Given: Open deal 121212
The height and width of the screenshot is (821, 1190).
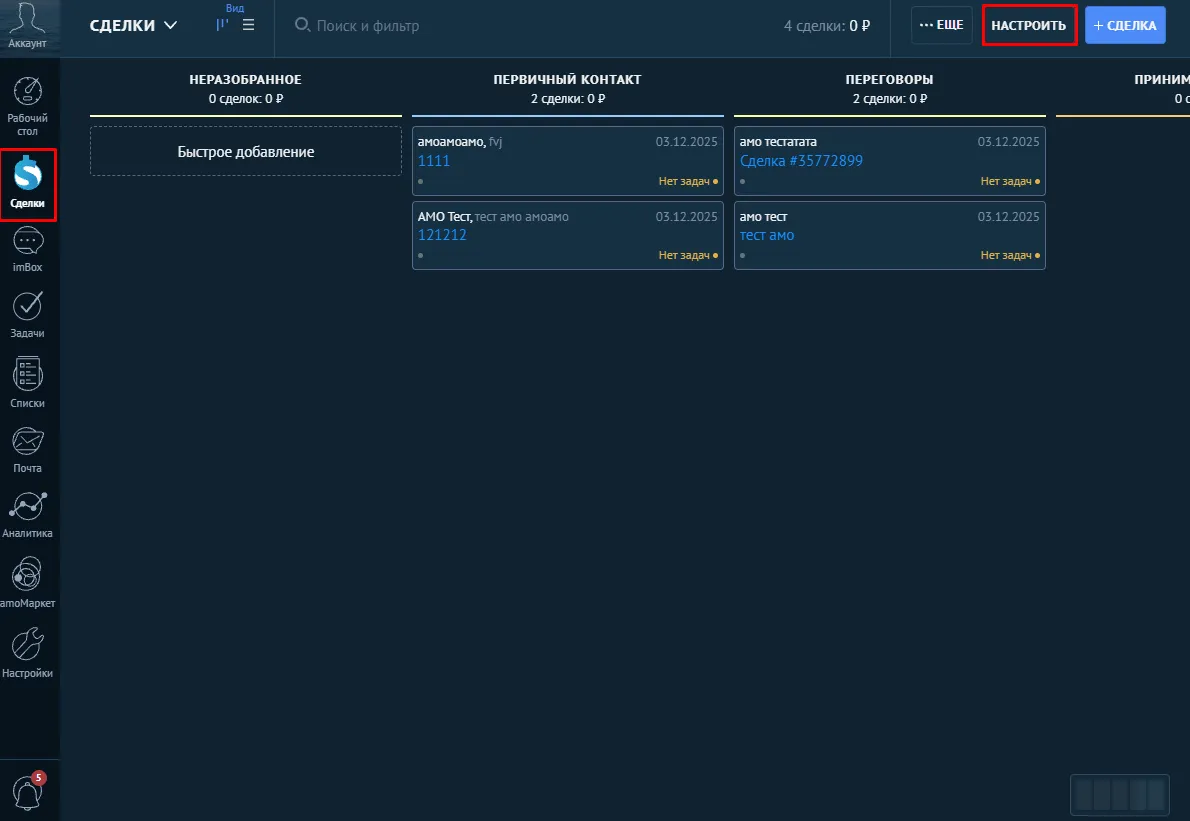Looking at the screenshot, I should coord(442,235).
